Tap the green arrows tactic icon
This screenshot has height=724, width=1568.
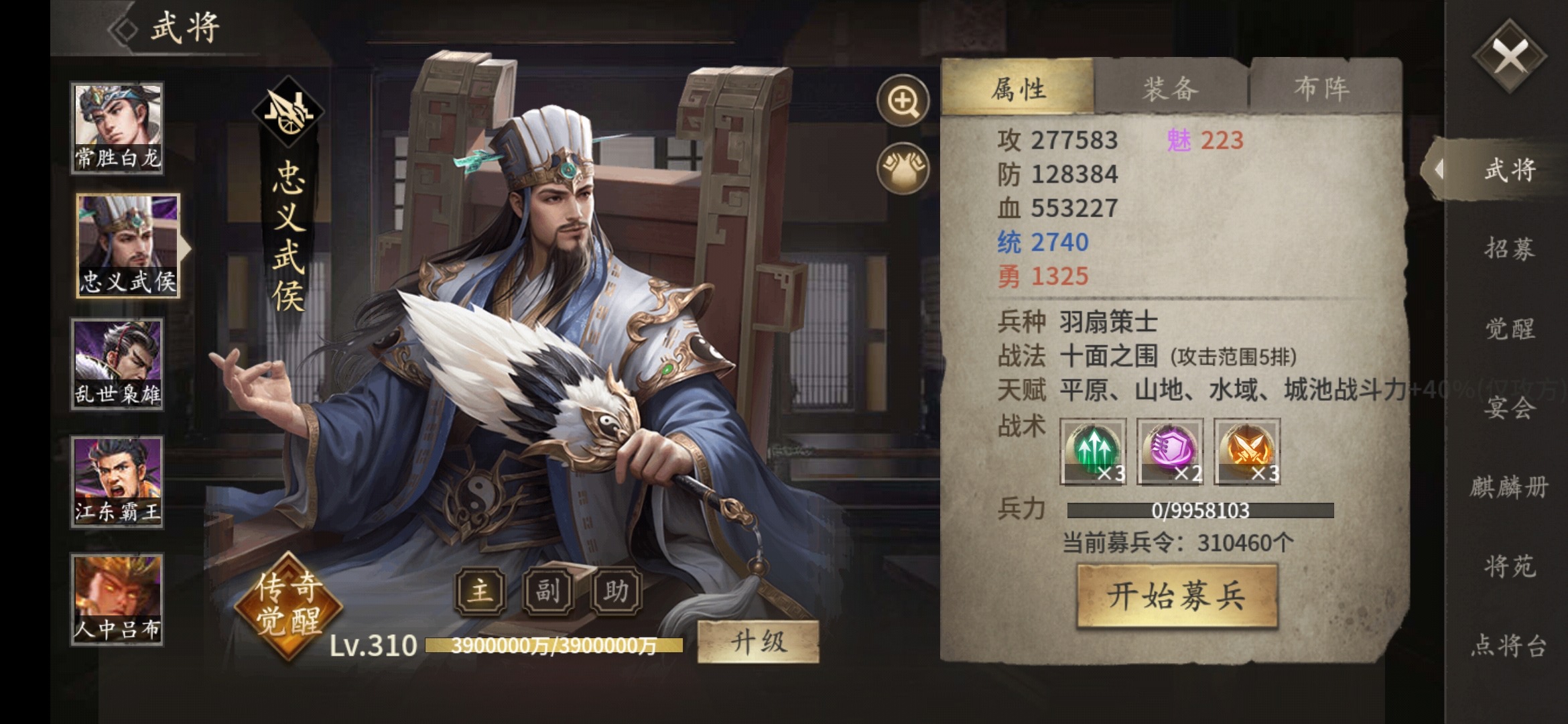coord(1093,451)
